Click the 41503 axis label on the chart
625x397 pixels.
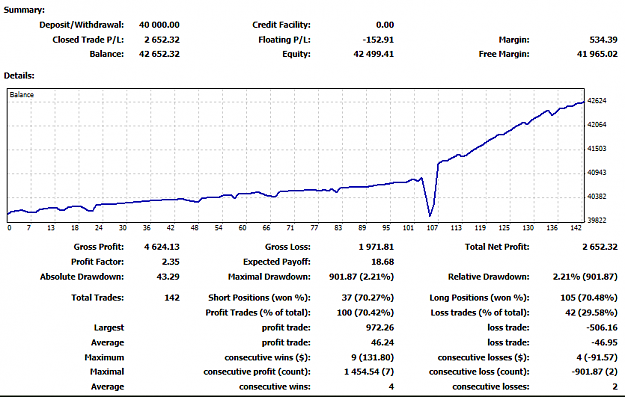click(x=597, y=148)
